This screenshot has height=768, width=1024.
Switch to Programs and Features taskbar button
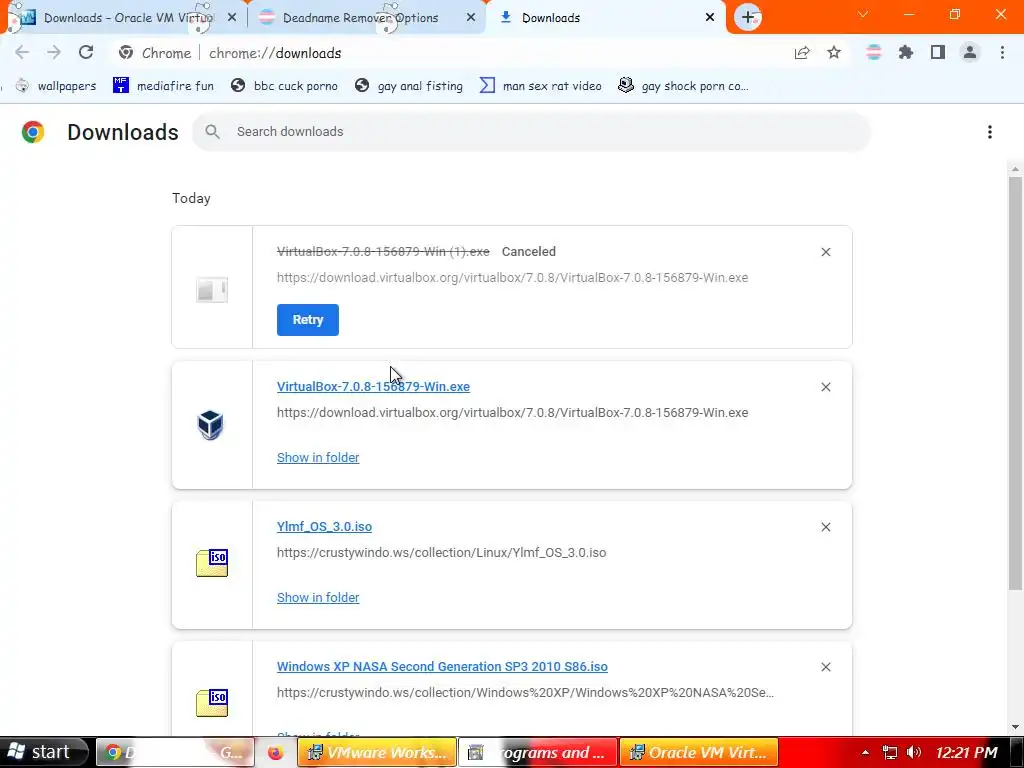[x=538, y=753]
